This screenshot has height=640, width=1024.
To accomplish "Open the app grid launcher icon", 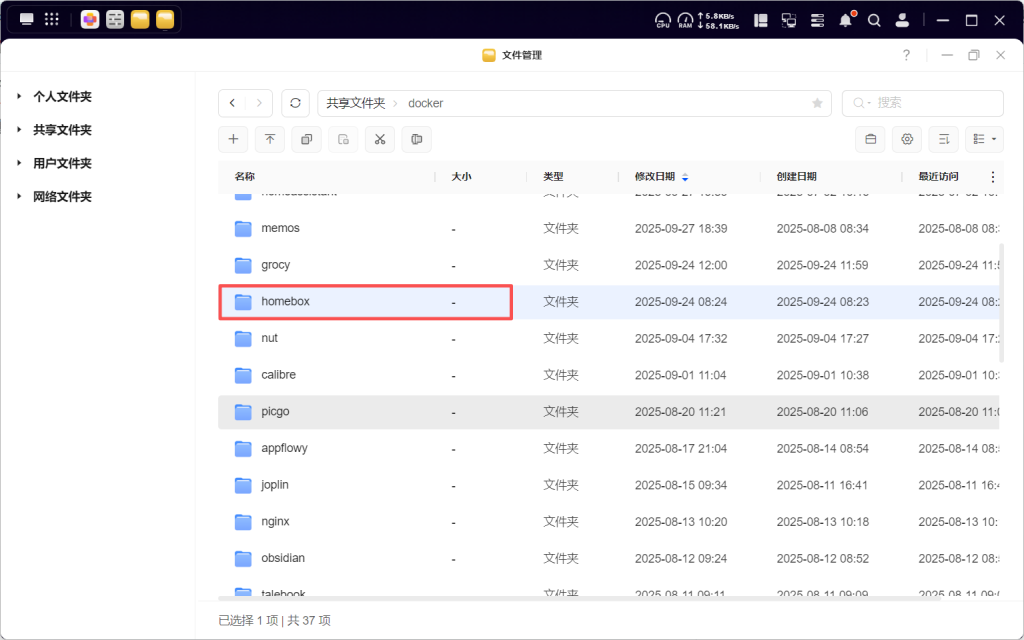I will (x=52, y=20).
